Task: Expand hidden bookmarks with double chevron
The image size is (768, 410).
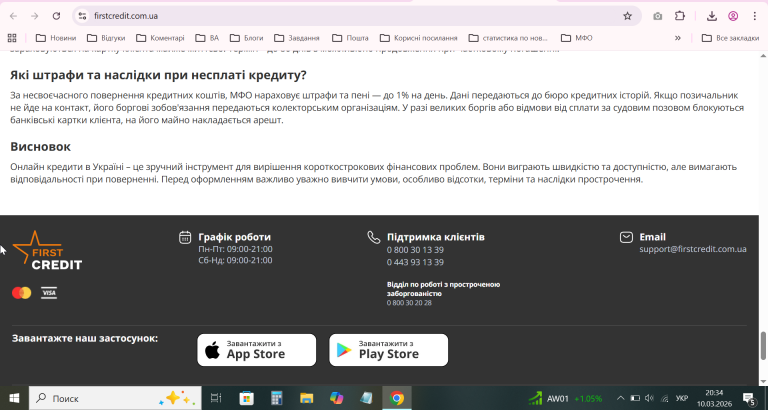Action: pyautogui.click(x=678, y=38)
